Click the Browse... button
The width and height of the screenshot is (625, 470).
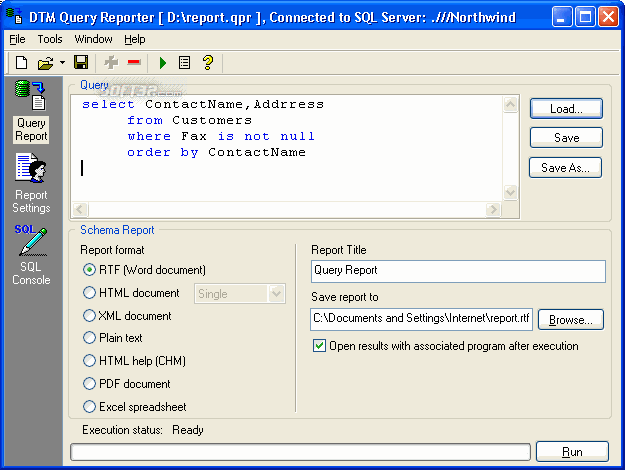click(570, 320)
